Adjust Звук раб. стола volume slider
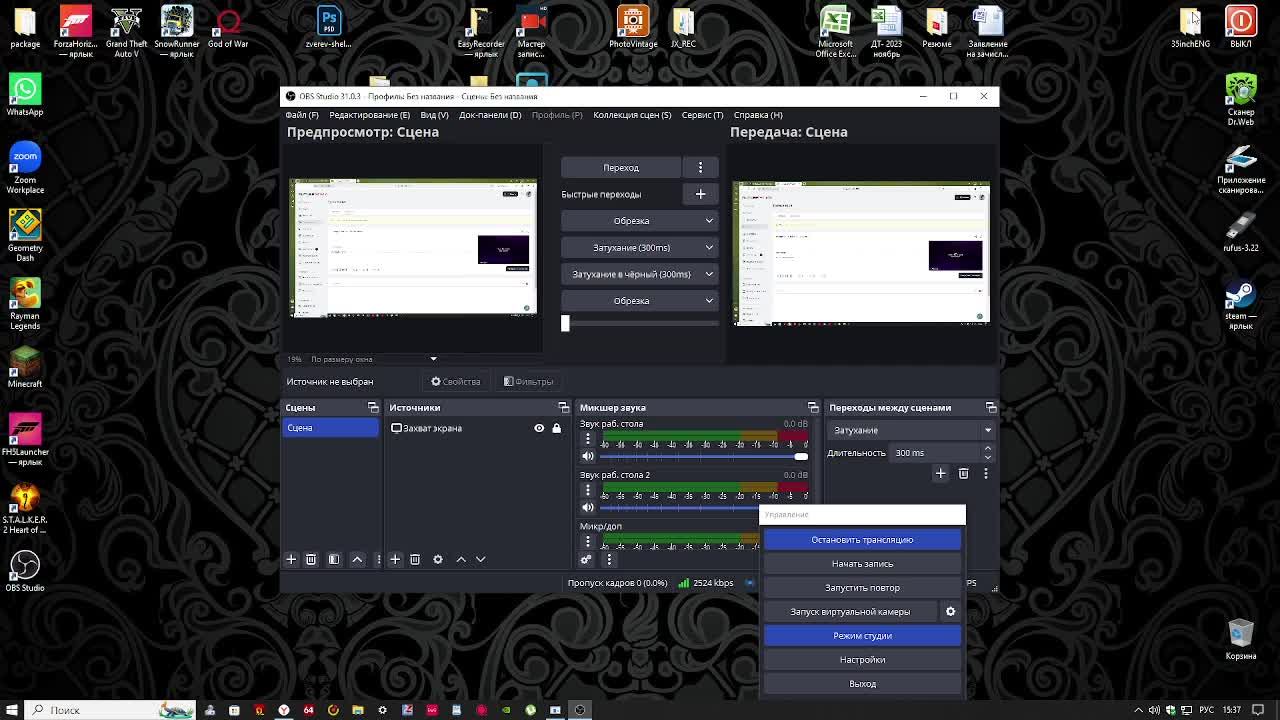This screenshot has width=1280, height=720. pyautogui.click(x=703, y=456)
